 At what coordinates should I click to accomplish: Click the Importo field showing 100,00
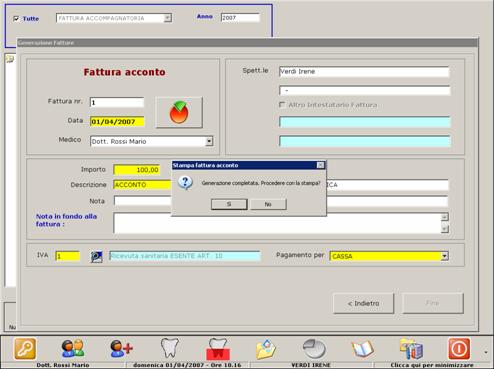tap(137, 170)
